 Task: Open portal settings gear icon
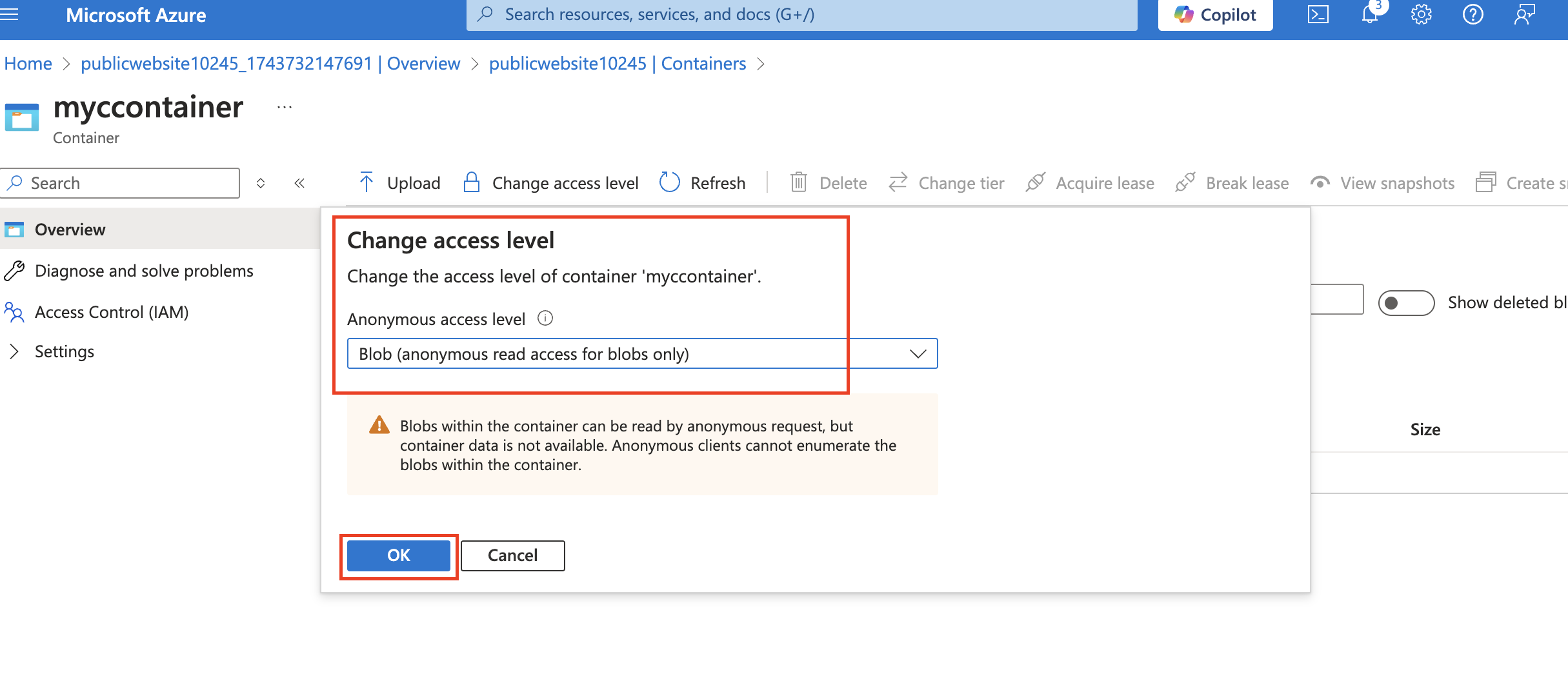(1422, 15)
